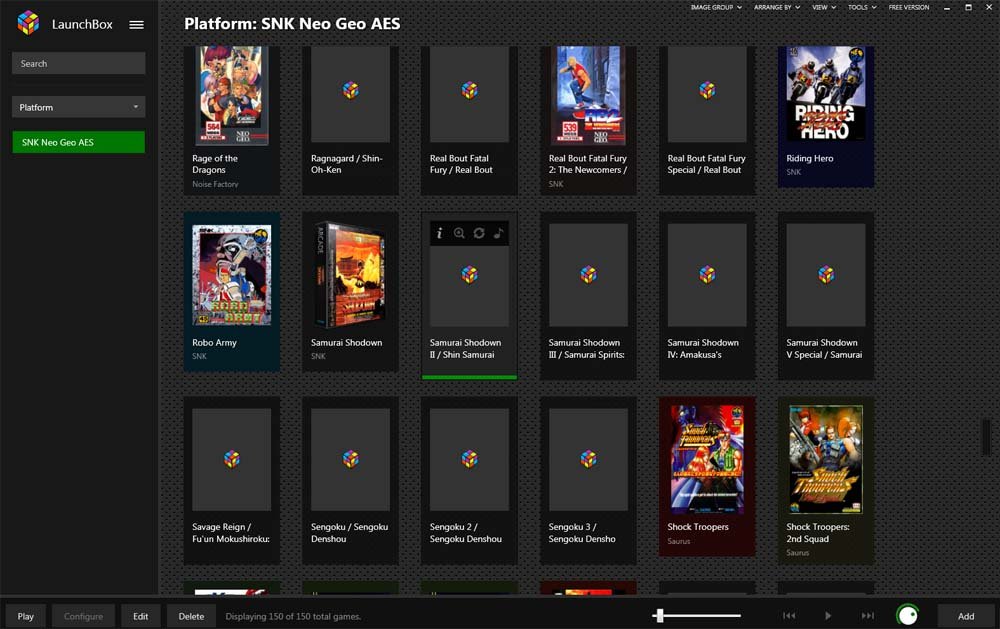Select the Rage of the Dragons cover art

[x=232, y=95]
